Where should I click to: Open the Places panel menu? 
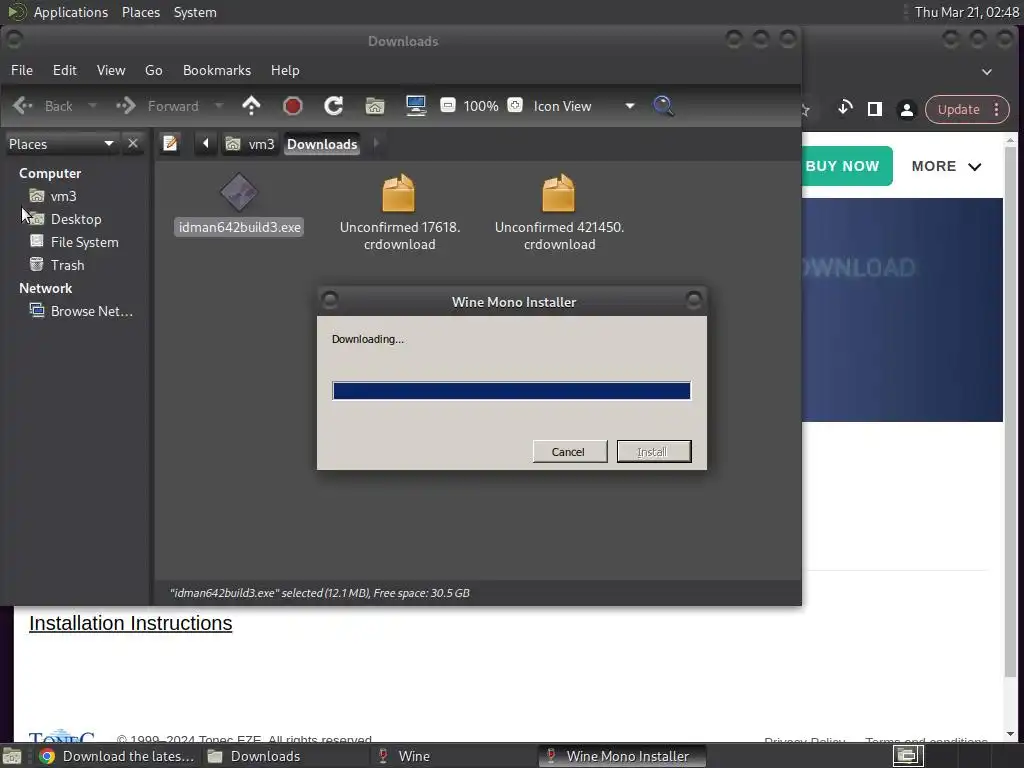(x=141, y=12)
